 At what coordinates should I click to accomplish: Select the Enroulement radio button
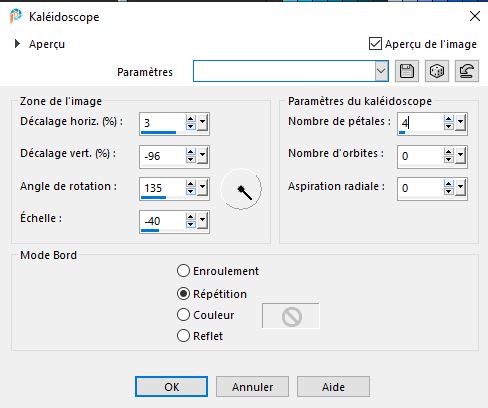click(x=183, y=271)
